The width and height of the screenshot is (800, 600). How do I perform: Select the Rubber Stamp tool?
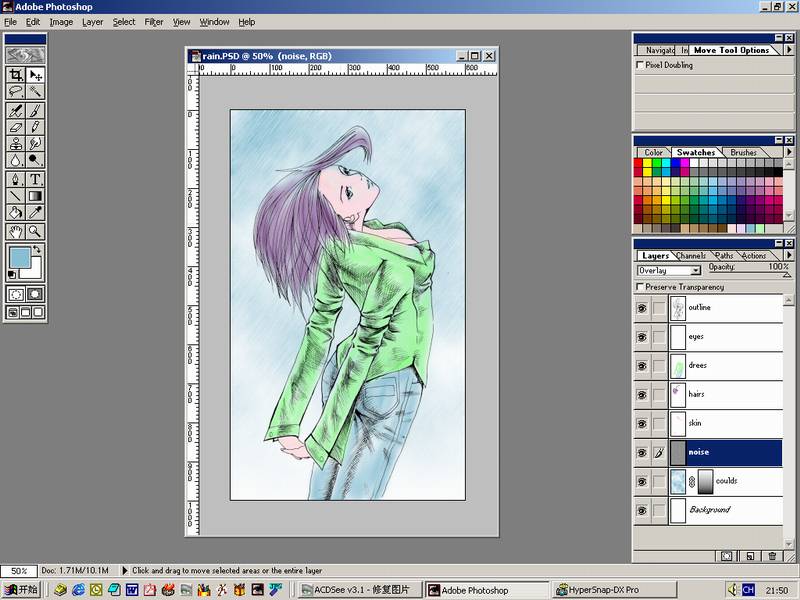(16, 143)
